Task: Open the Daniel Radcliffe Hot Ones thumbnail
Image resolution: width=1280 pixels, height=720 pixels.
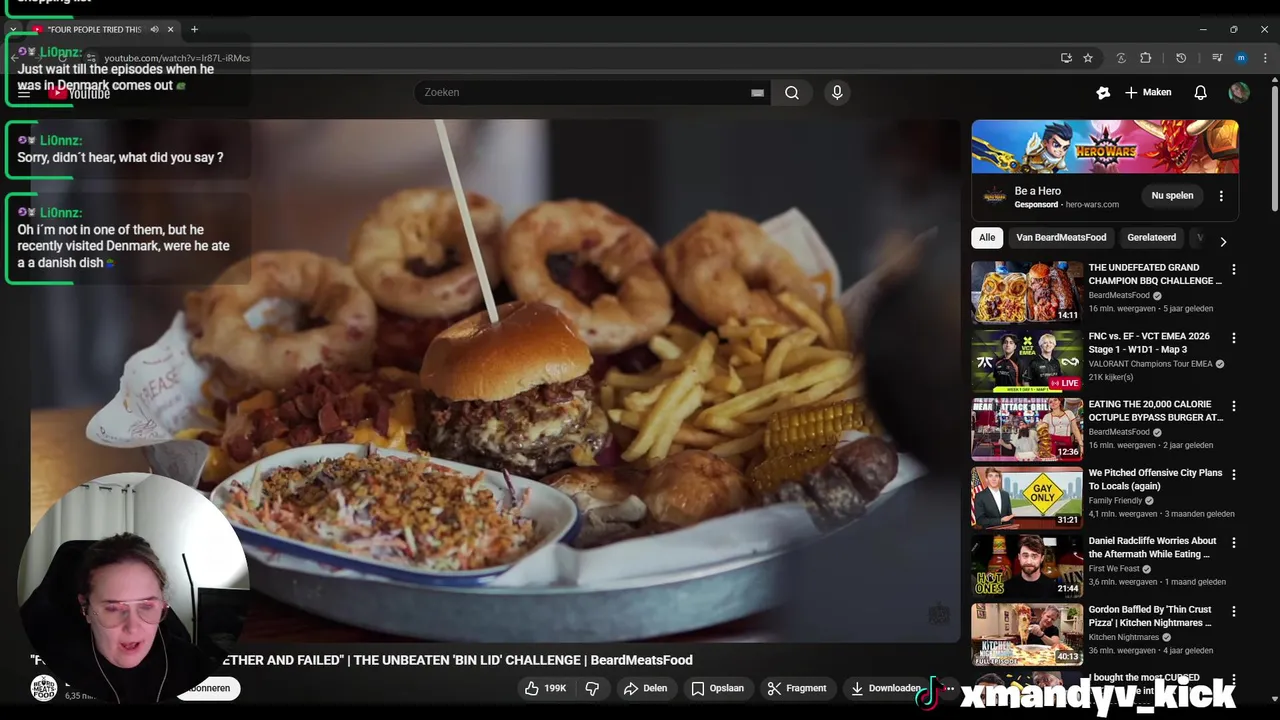Action: point(1027,565)
